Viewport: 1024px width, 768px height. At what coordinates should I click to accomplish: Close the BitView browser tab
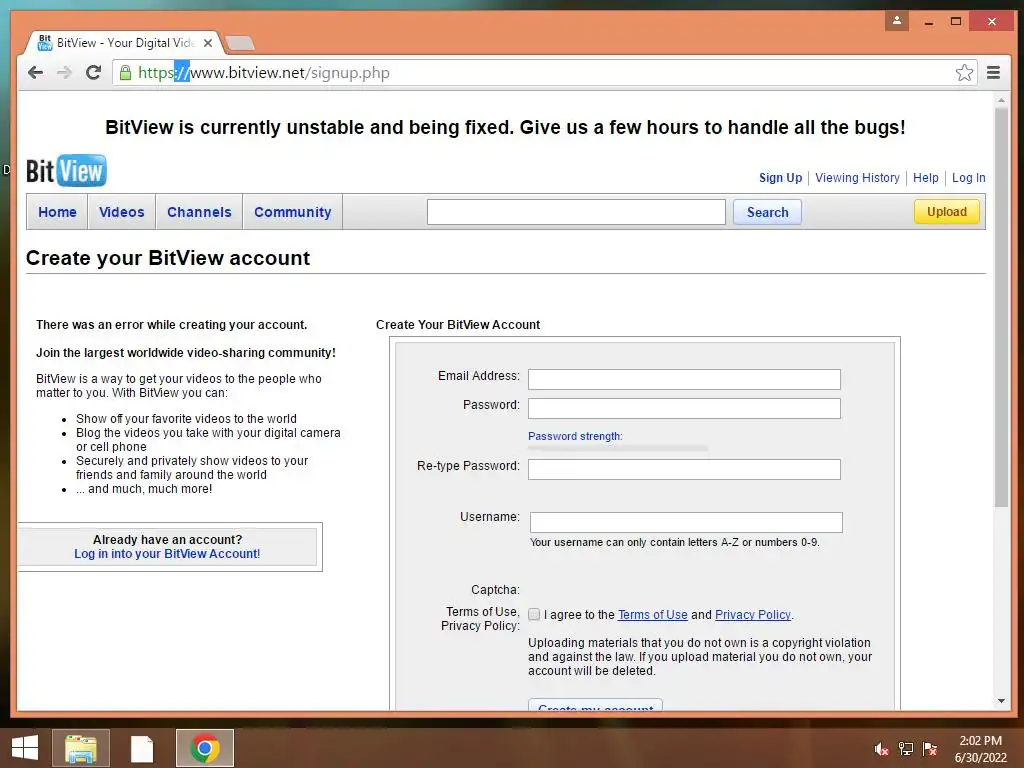click(x=208, y=43)
